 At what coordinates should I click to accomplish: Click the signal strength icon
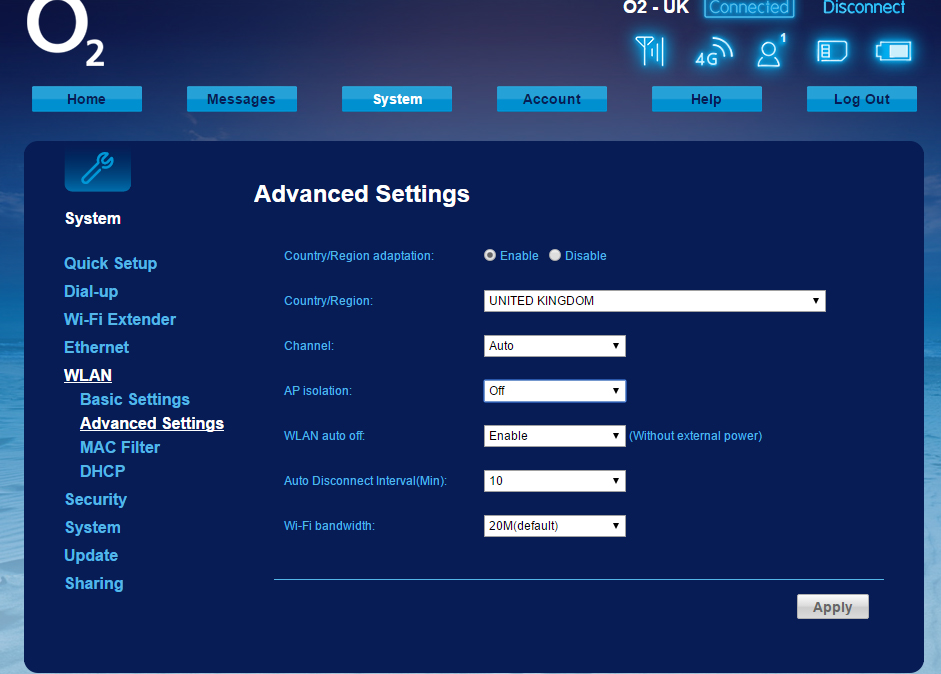tap(651, 49)
